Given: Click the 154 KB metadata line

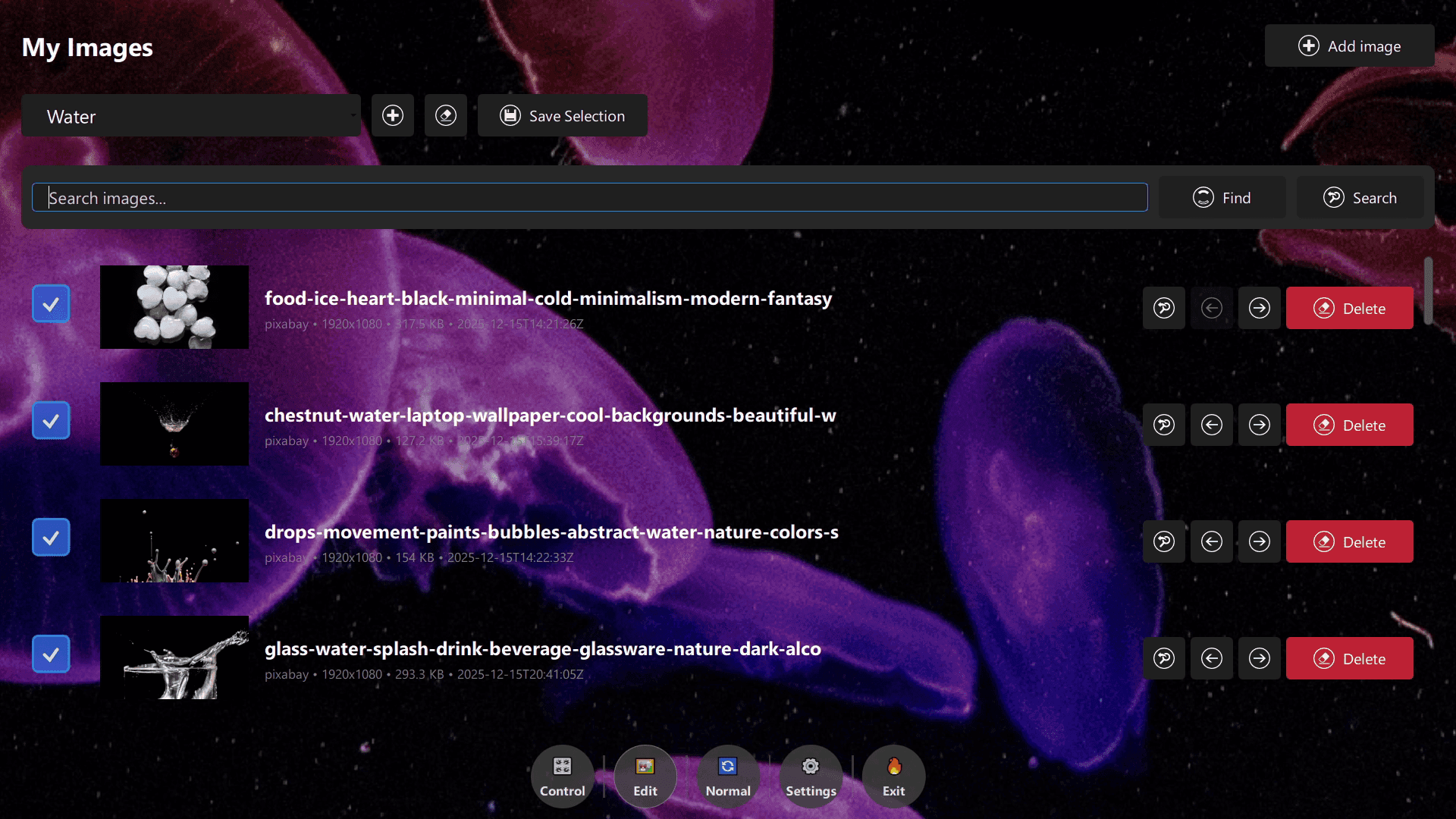Looking at the screenshot, I should (x=419, y=557).
